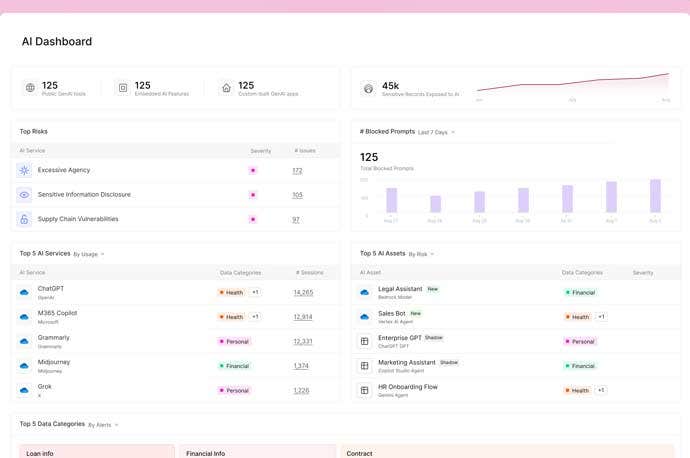Click the house icon for Custom-built GenAI apps
The width and height of the screenshot is (690, 458).
226,88
